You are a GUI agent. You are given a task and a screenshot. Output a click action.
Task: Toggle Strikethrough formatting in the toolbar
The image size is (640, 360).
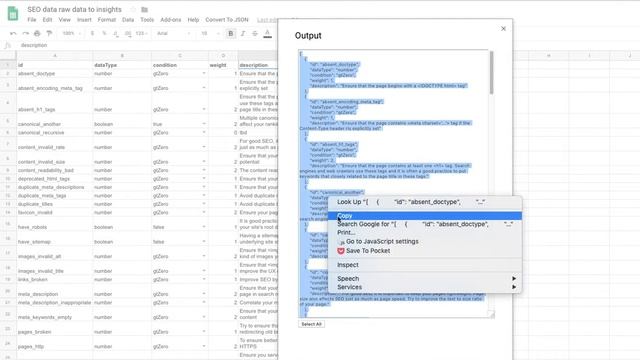tap(255, 33)
